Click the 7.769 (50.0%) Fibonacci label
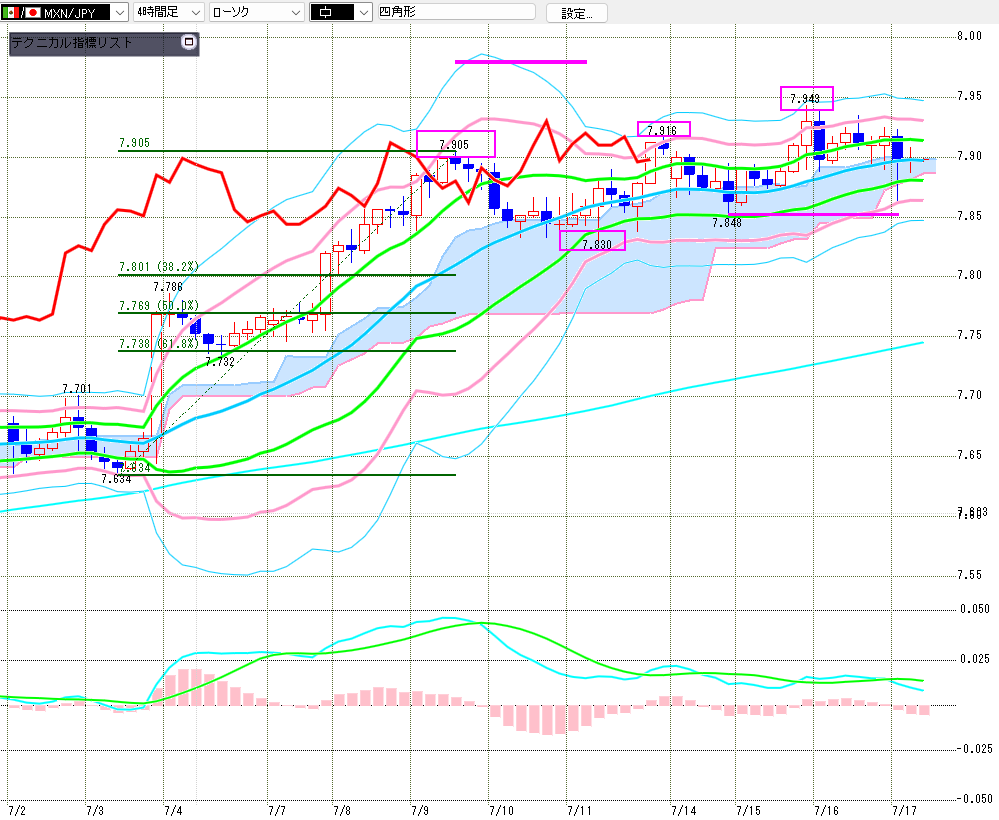The image size is (999, 820). click(159, 306)
